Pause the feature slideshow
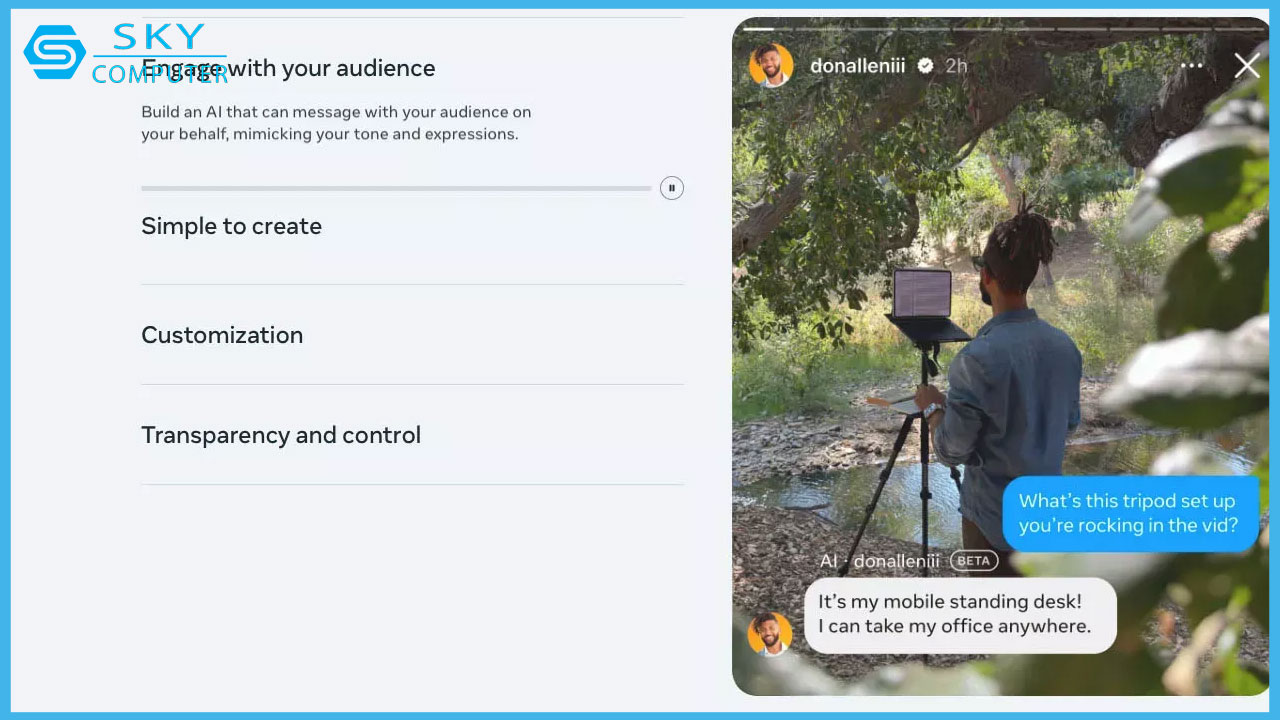Image resolution: width=1280 pixels, height=720 pixels. (x=672, y=188)
